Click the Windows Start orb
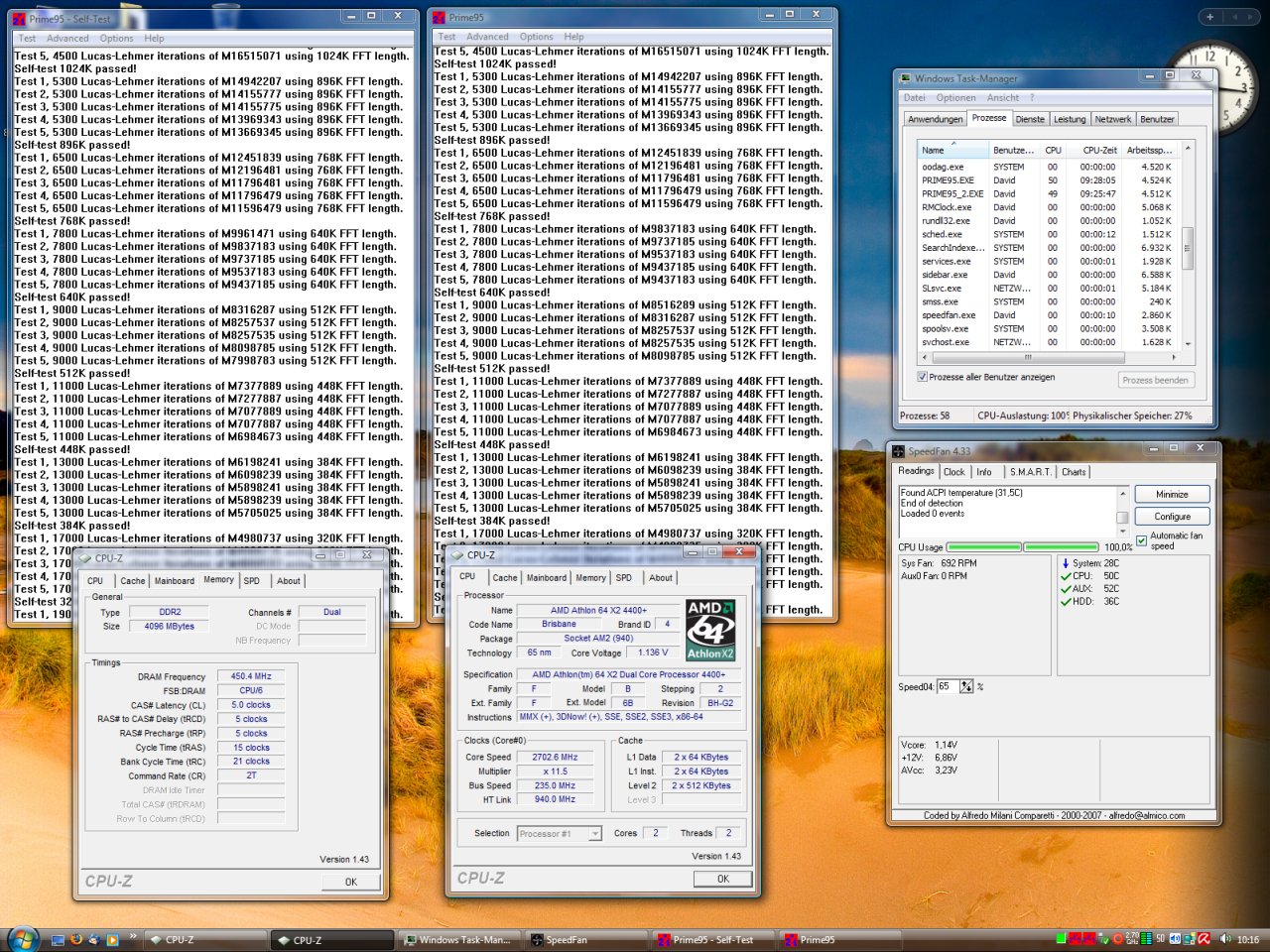The height and width of the screenshot is (952, 1270). 22,938
